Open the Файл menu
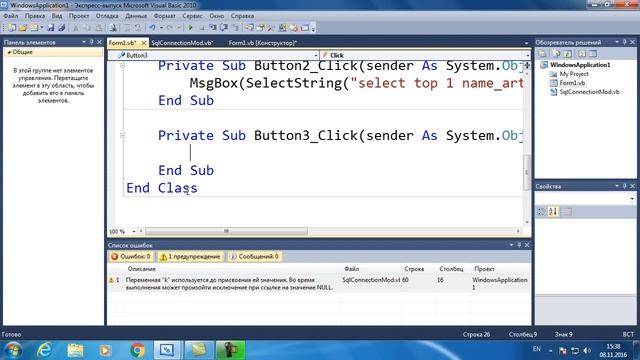 (11, 16)
